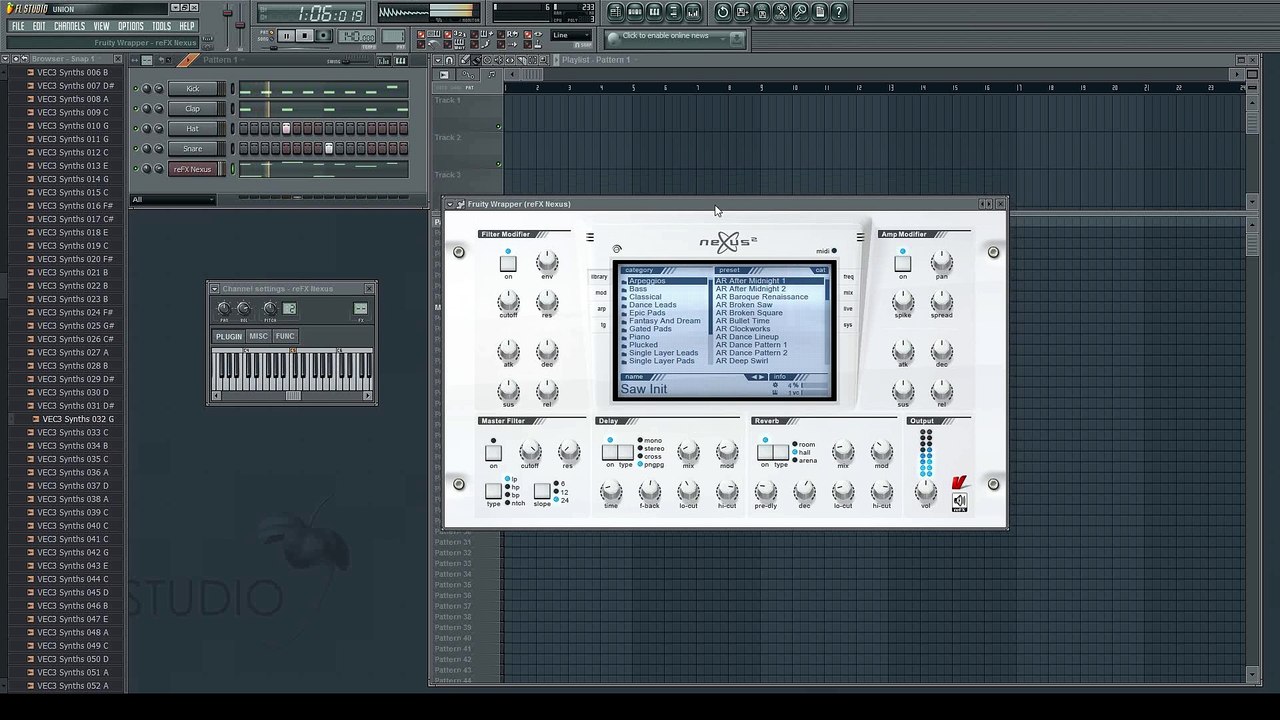Viewport: 1280px width, 720px height.
Task: Toggle the Reverb on button
Action: tap(765, 452)
